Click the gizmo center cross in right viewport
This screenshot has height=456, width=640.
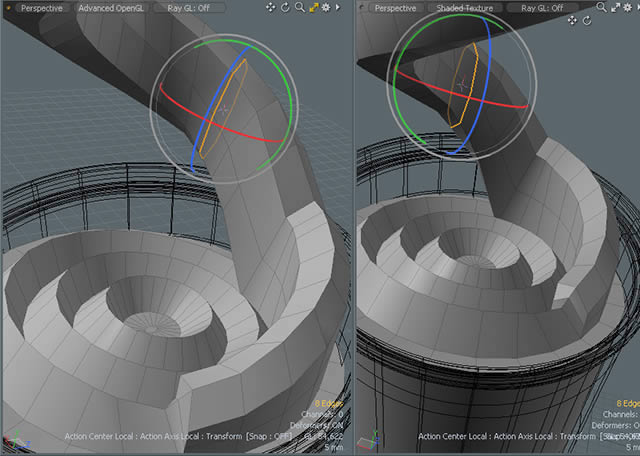[462, 85]
